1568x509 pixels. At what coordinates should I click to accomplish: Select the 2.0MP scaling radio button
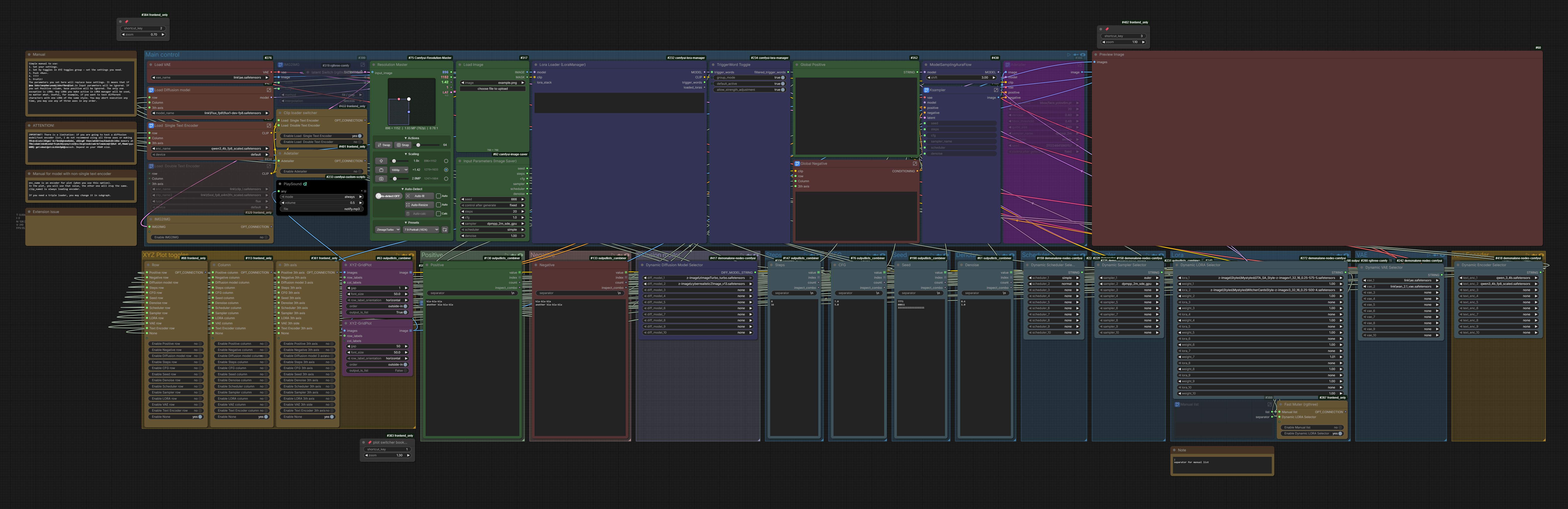click(x=446, y=179)
